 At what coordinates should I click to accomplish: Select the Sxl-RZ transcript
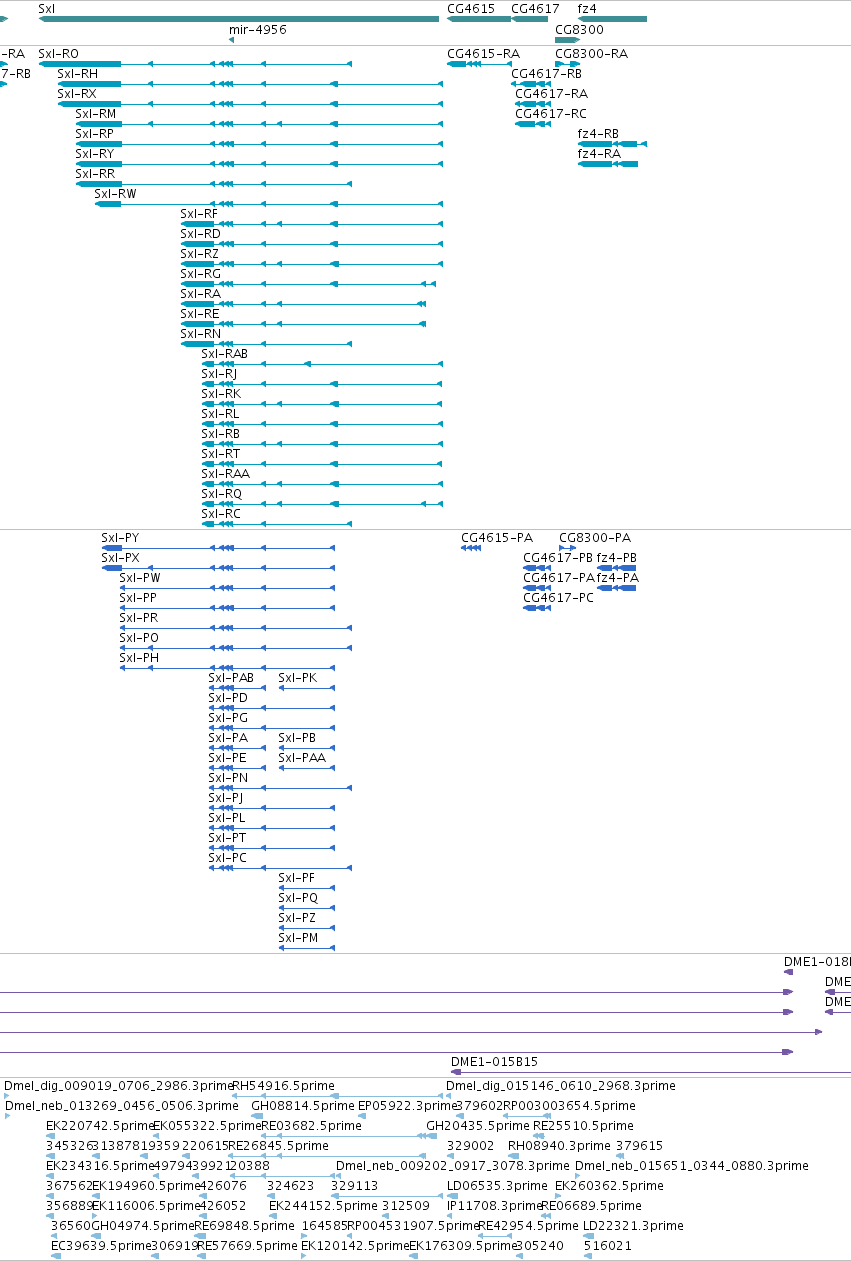pos(199,254)
